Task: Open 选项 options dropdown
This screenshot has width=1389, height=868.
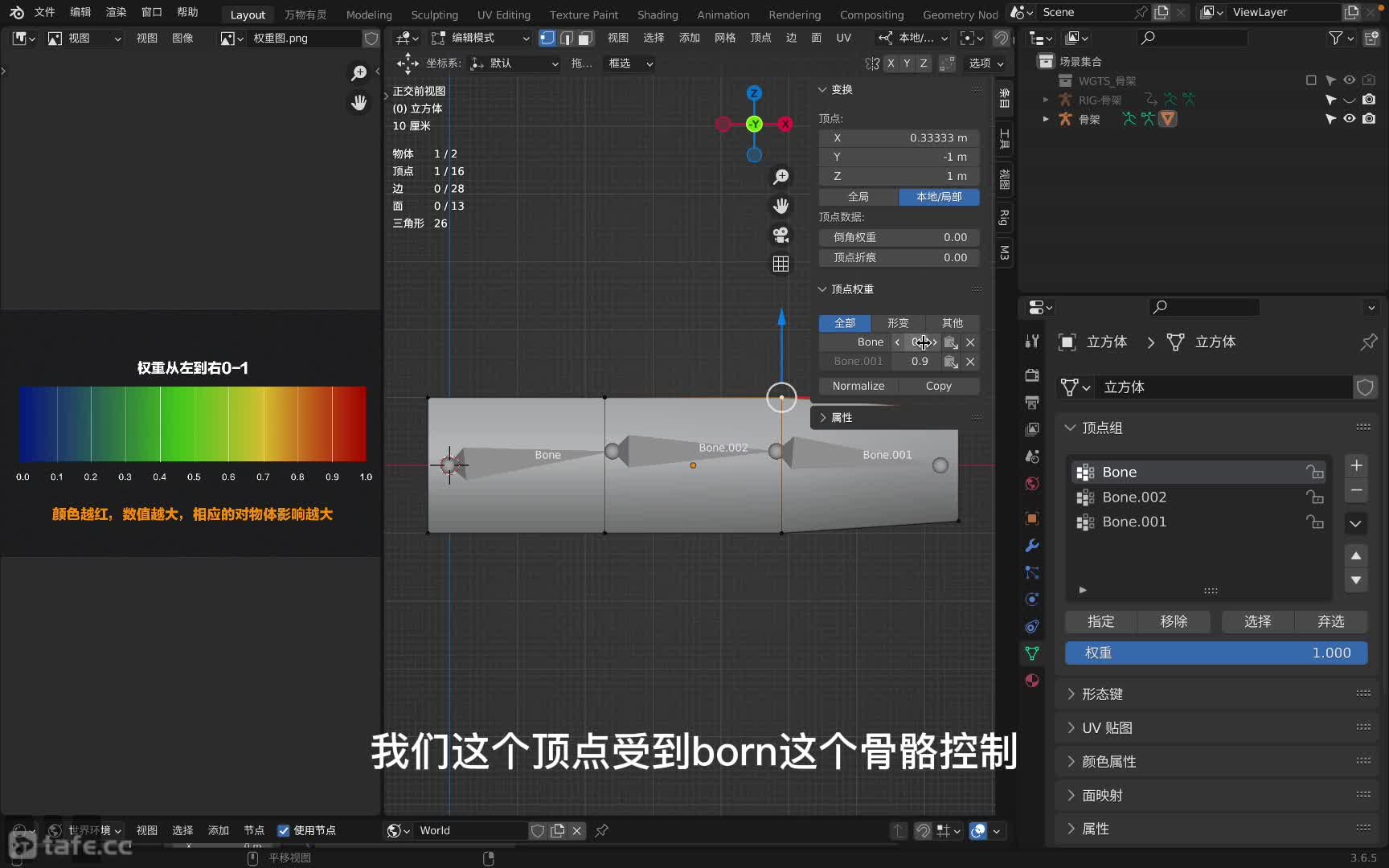Action: coord(986,63)
